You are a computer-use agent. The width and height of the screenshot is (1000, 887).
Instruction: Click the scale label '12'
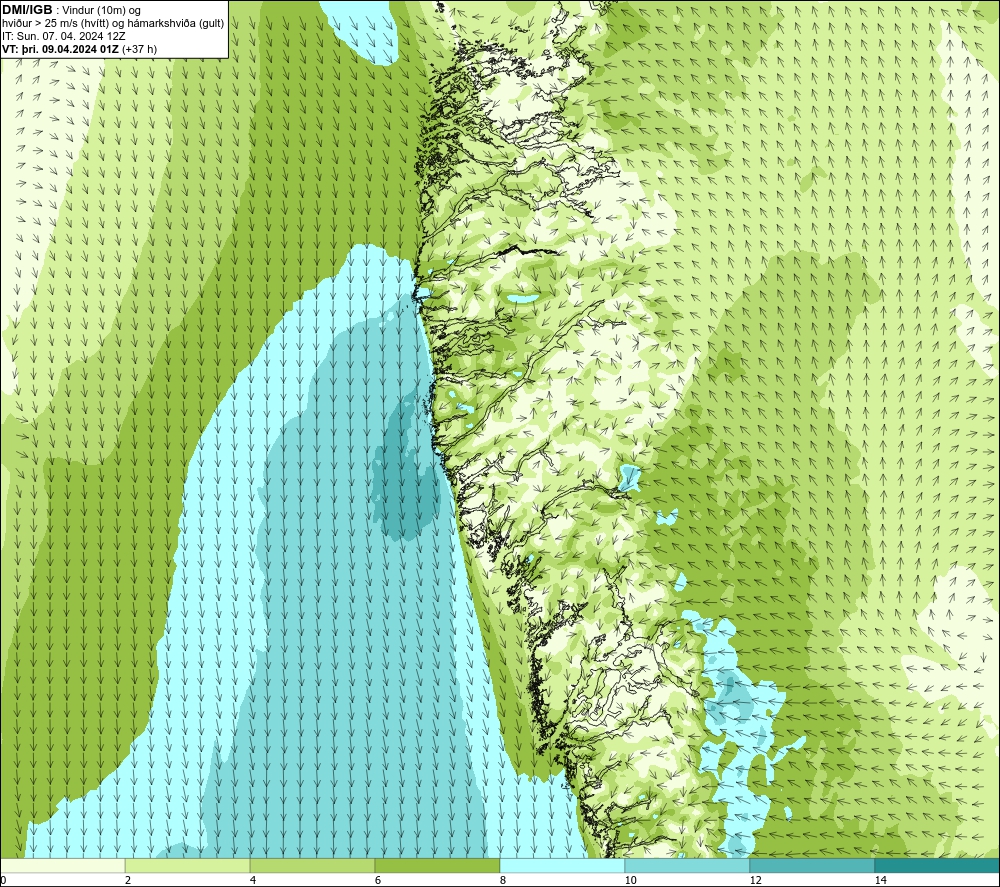(x=755, y=880)
